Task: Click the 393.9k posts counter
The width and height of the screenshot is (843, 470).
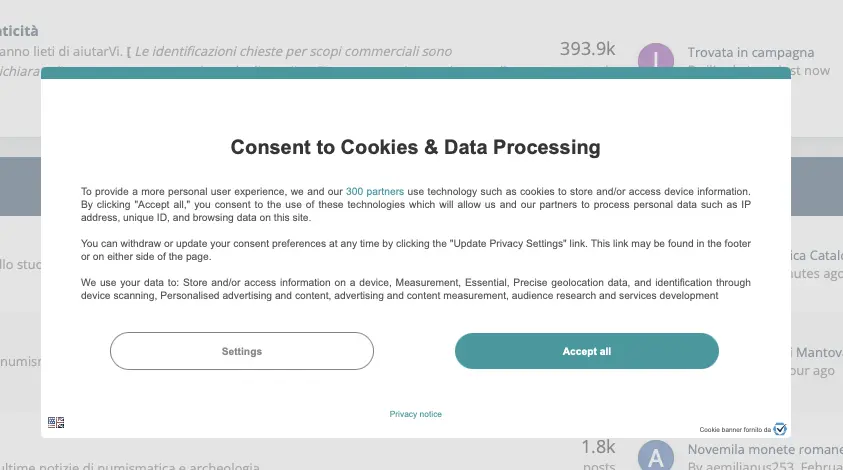Action: click(x=587, y=48)
